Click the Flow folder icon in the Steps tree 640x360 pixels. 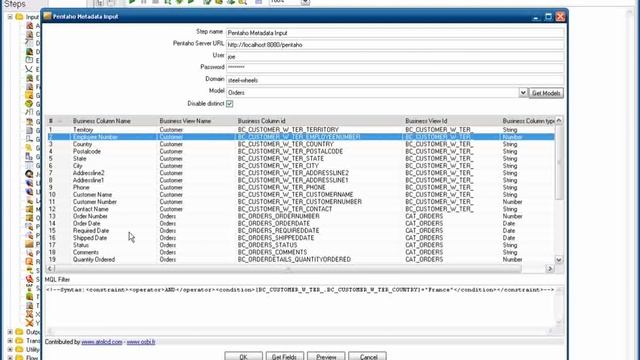pyautogui.click(x=19, y=358)
